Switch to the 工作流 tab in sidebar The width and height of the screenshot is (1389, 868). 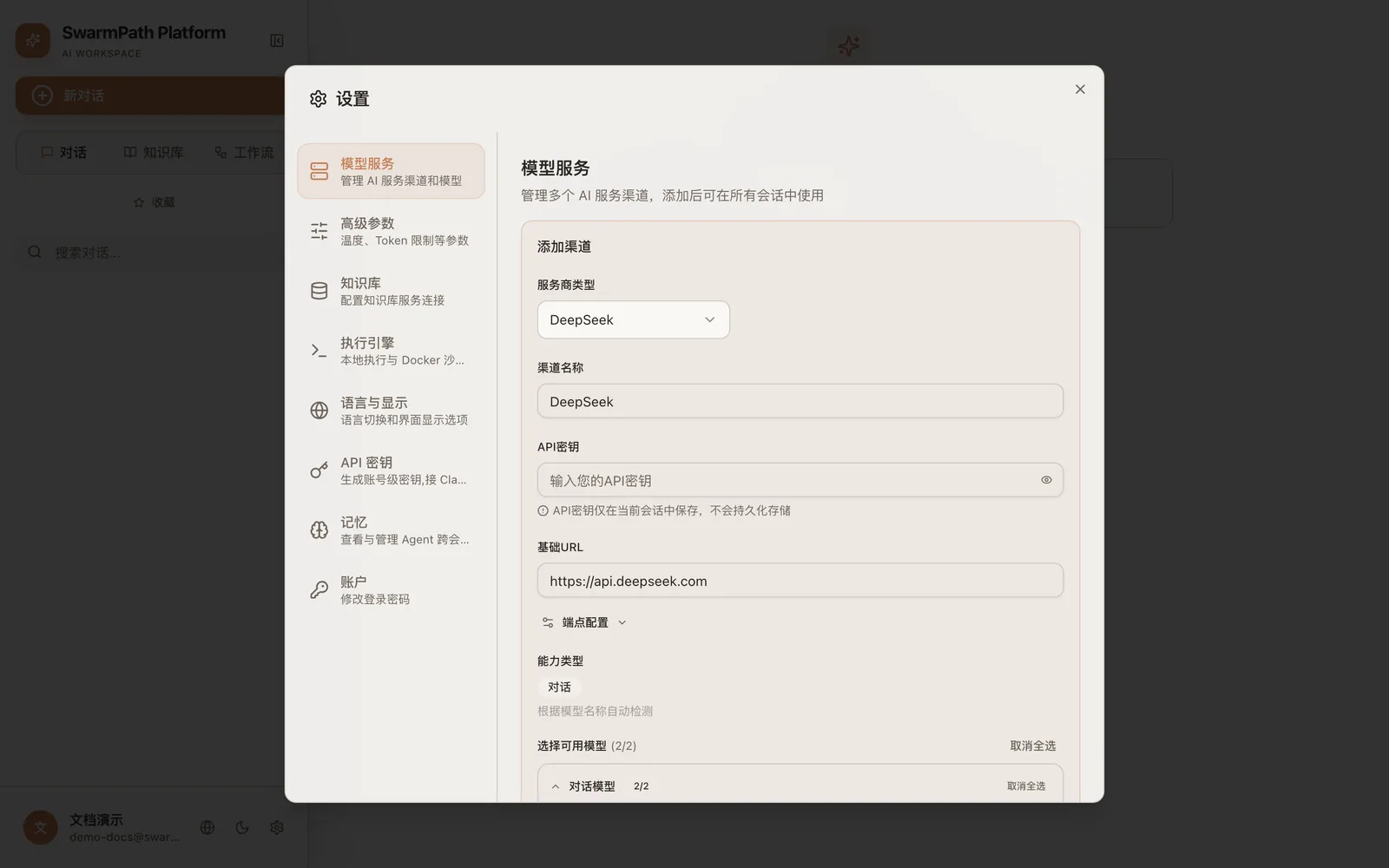pyautogui.click(x=244, y=153)
